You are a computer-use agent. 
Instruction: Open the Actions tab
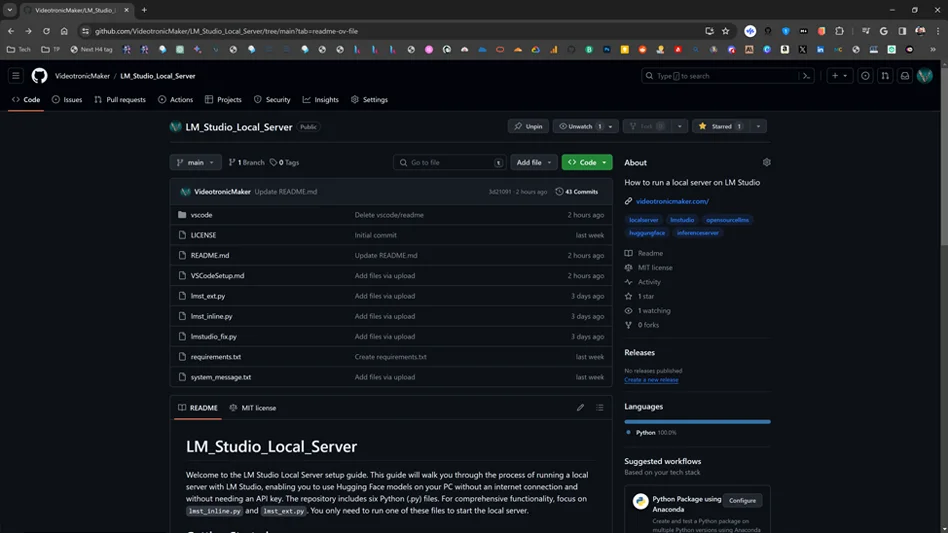(x=175, y=100)
